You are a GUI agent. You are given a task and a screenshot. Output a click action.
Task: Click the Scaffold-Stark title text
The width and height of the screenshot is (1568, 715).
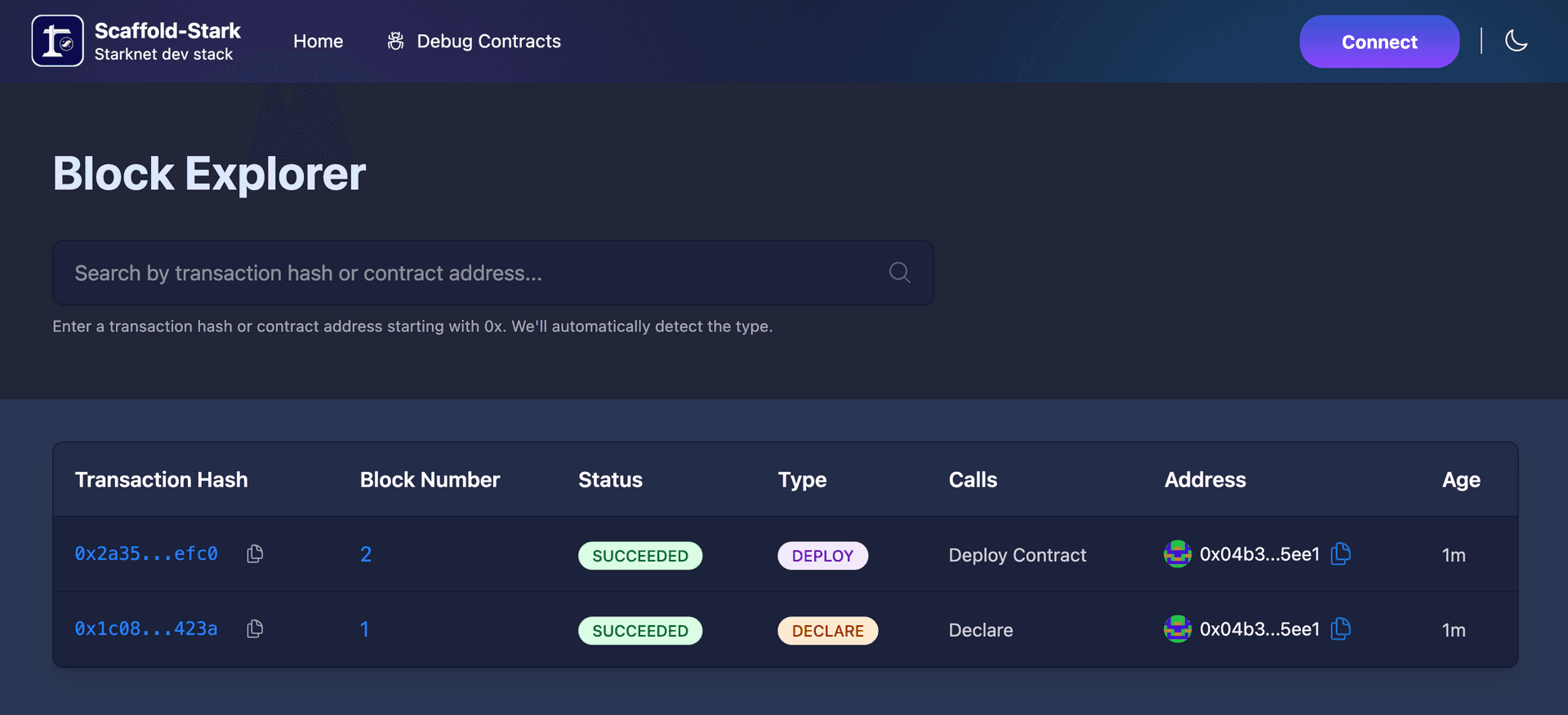pos(167,31)
